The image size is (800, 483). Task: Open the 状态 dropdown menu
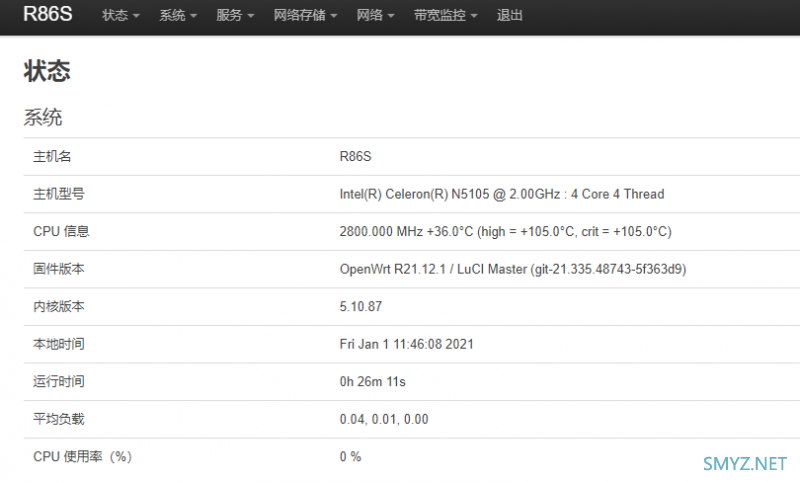(120, 16)
